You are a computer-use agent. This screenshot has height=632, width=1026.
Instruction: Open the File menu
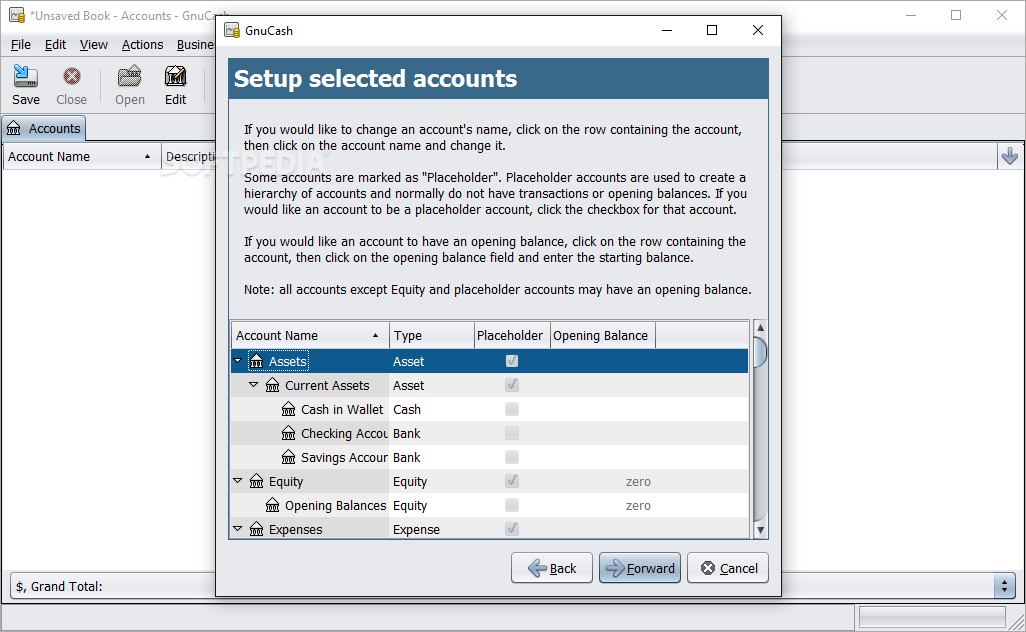20,44
